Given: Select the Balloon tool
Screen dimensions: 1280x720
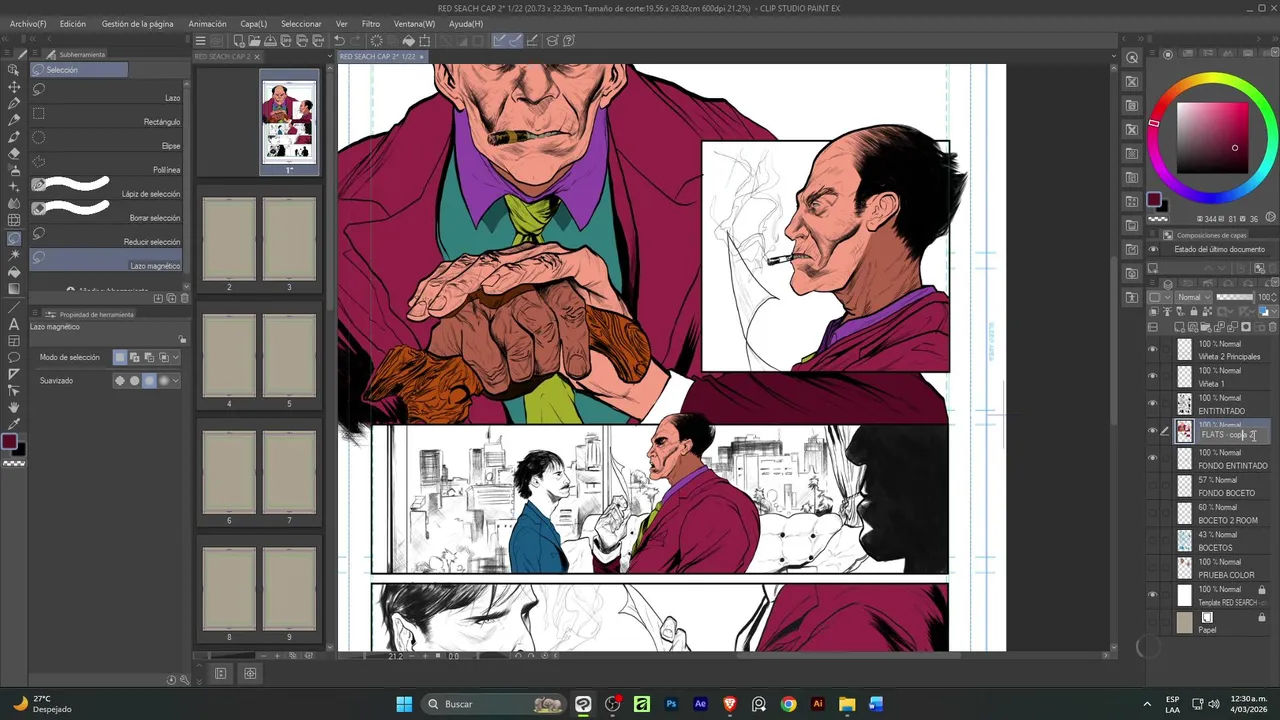Looking at the screenshot, I should [x=14, y=357].
